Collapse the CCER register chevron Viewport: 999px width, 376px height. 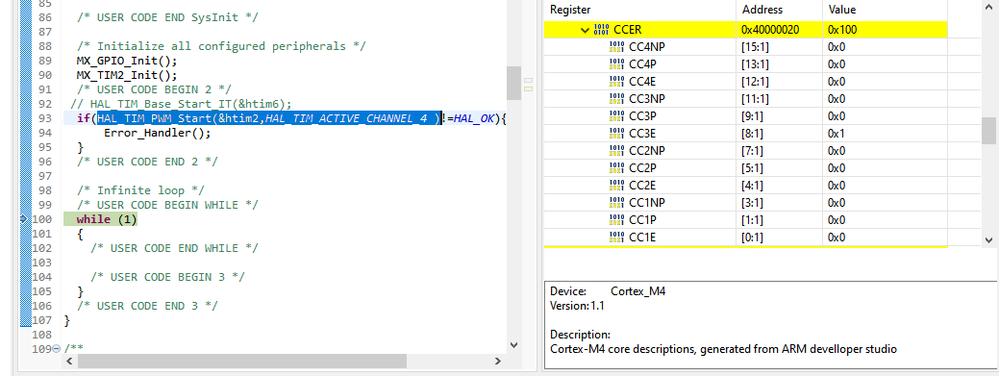tap(586, 29)
